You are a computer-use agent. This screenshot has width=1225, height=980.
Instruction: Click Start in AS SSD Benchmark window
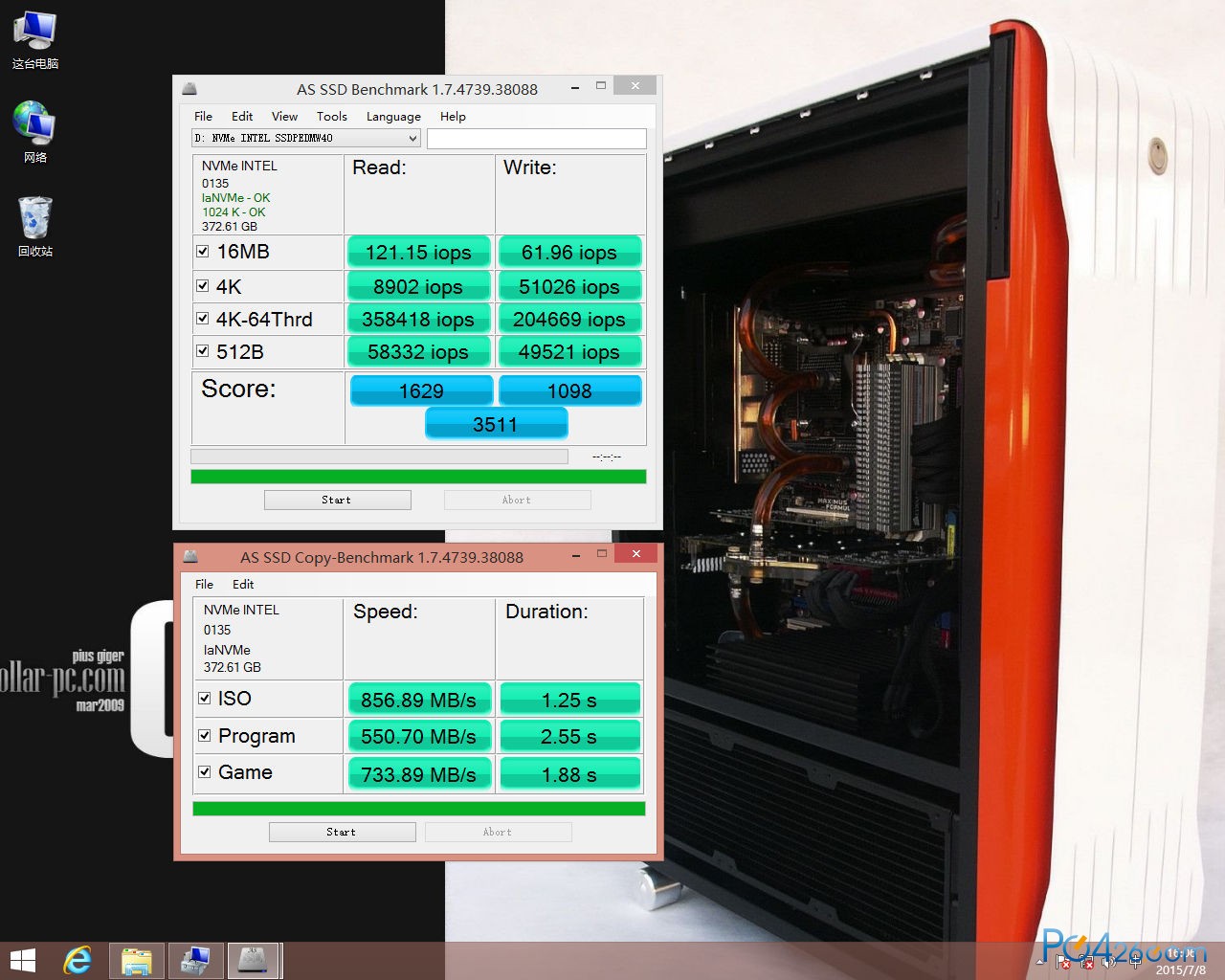[337, 500]
